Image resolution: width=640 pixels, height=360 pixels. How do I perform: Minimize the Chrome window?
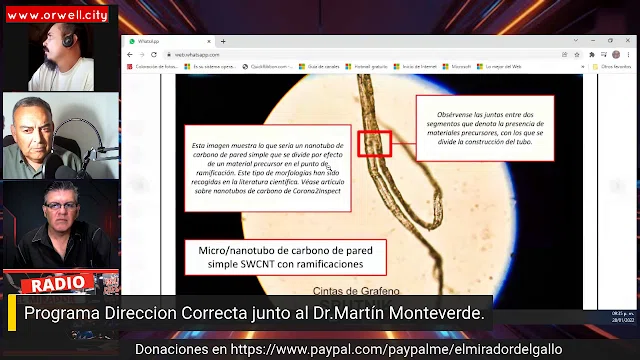click(593, 40)
